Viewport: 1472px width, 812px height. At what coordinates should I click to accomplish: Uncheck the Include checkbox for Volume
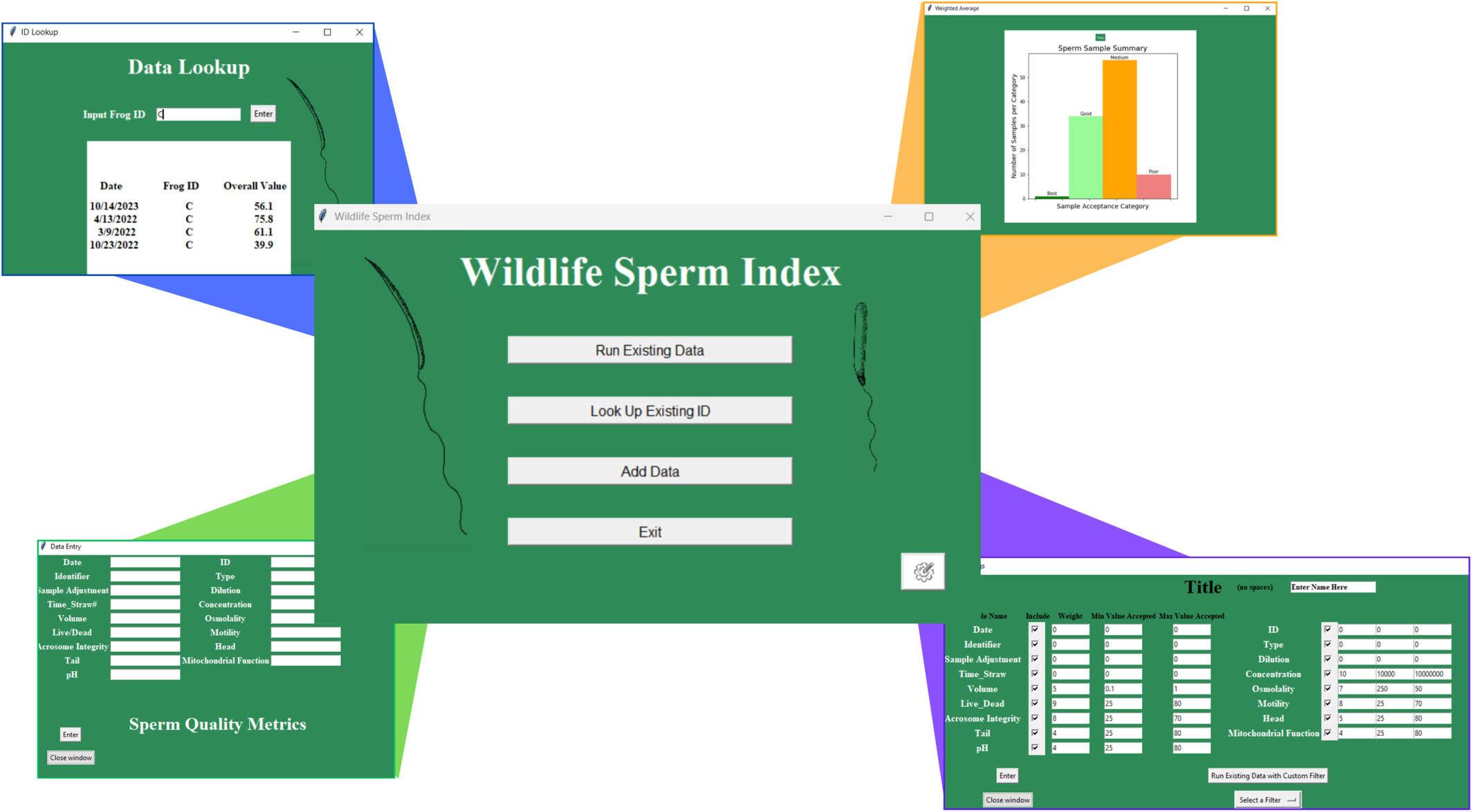(1035, 689)
